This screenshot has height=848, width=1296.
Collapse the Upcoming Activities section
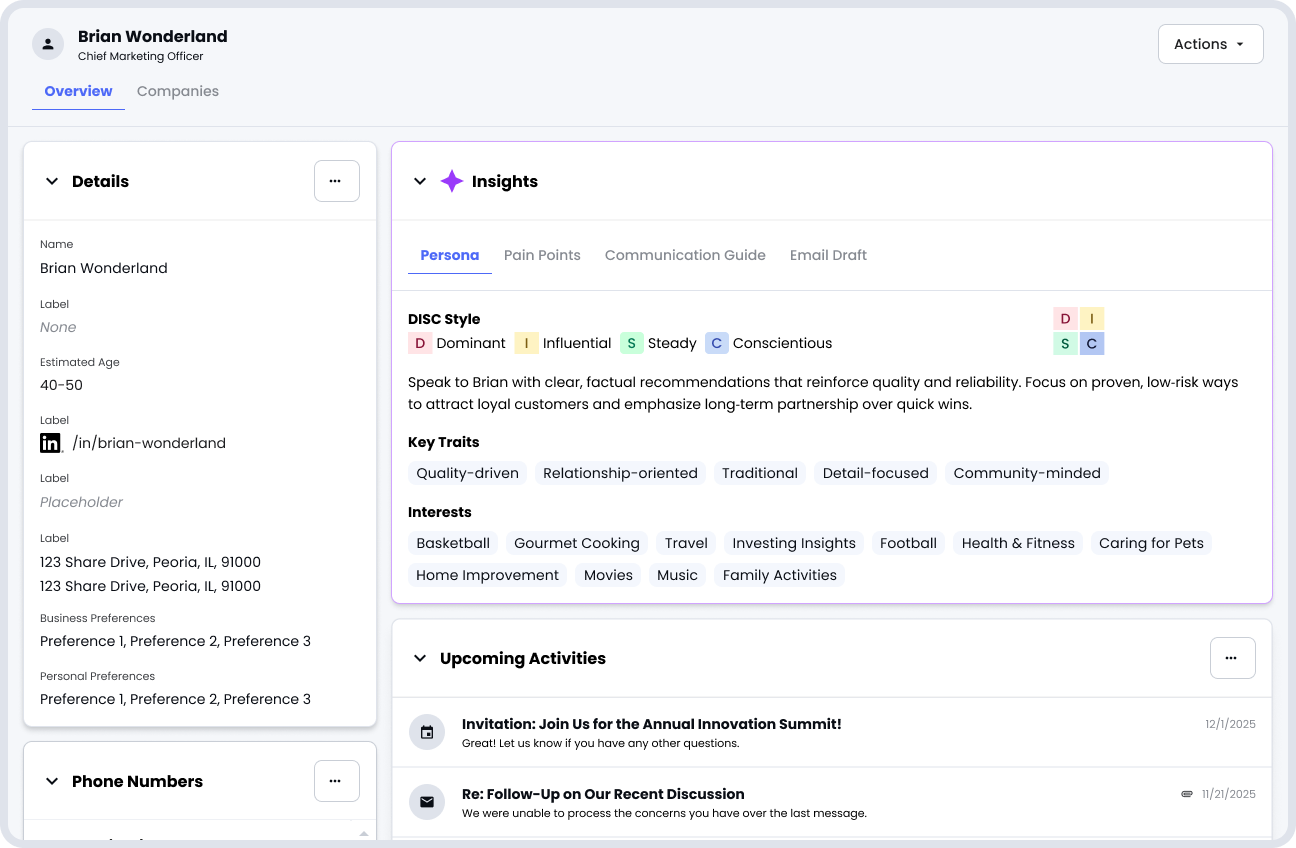point(420,658)
